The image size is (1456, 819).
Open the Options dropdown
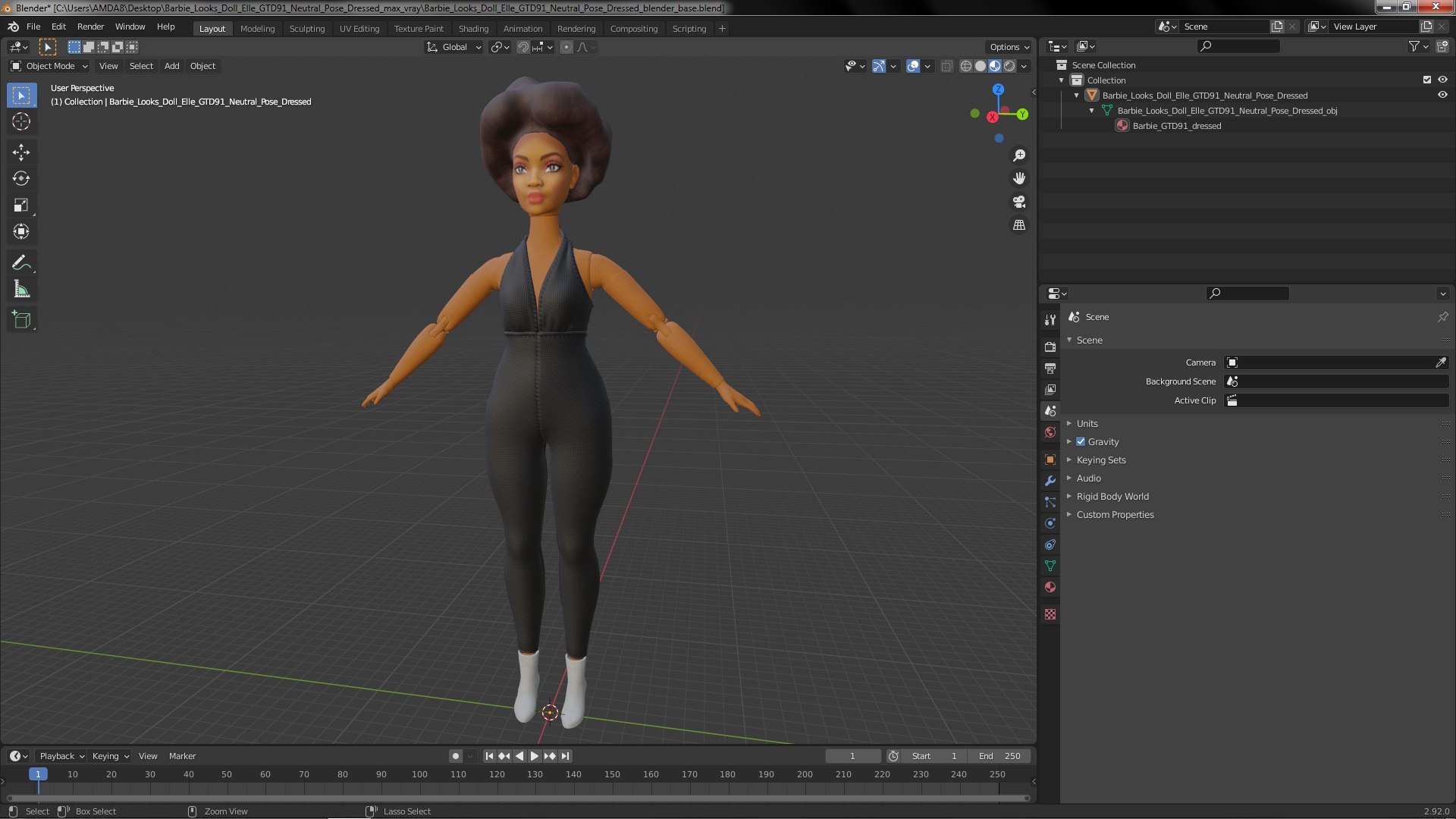point(1009,47)
